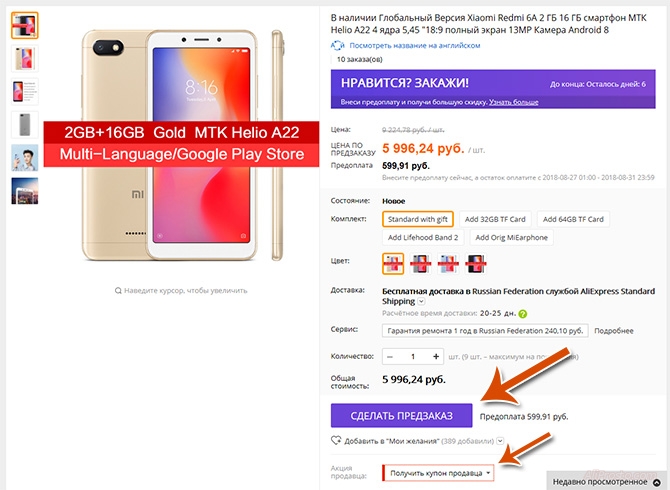This screenshot has width=670, height=490.
Task: Increase quantity with the plus button
Action: tap(436, 356)
